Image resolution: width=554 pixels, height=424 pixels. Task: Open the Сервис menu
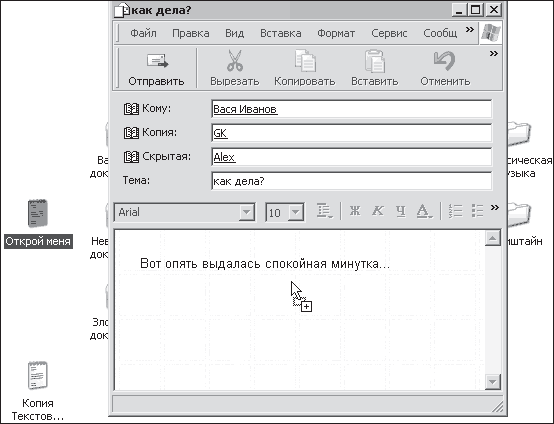pyautogui.click(x=389, y=33)
